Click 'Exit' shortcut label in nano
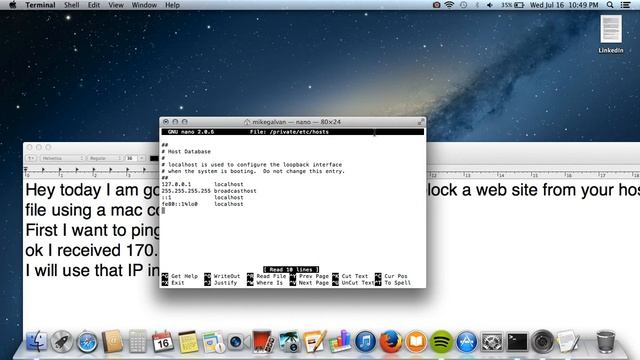The image size is (640, 360). (x=178, y=282)
